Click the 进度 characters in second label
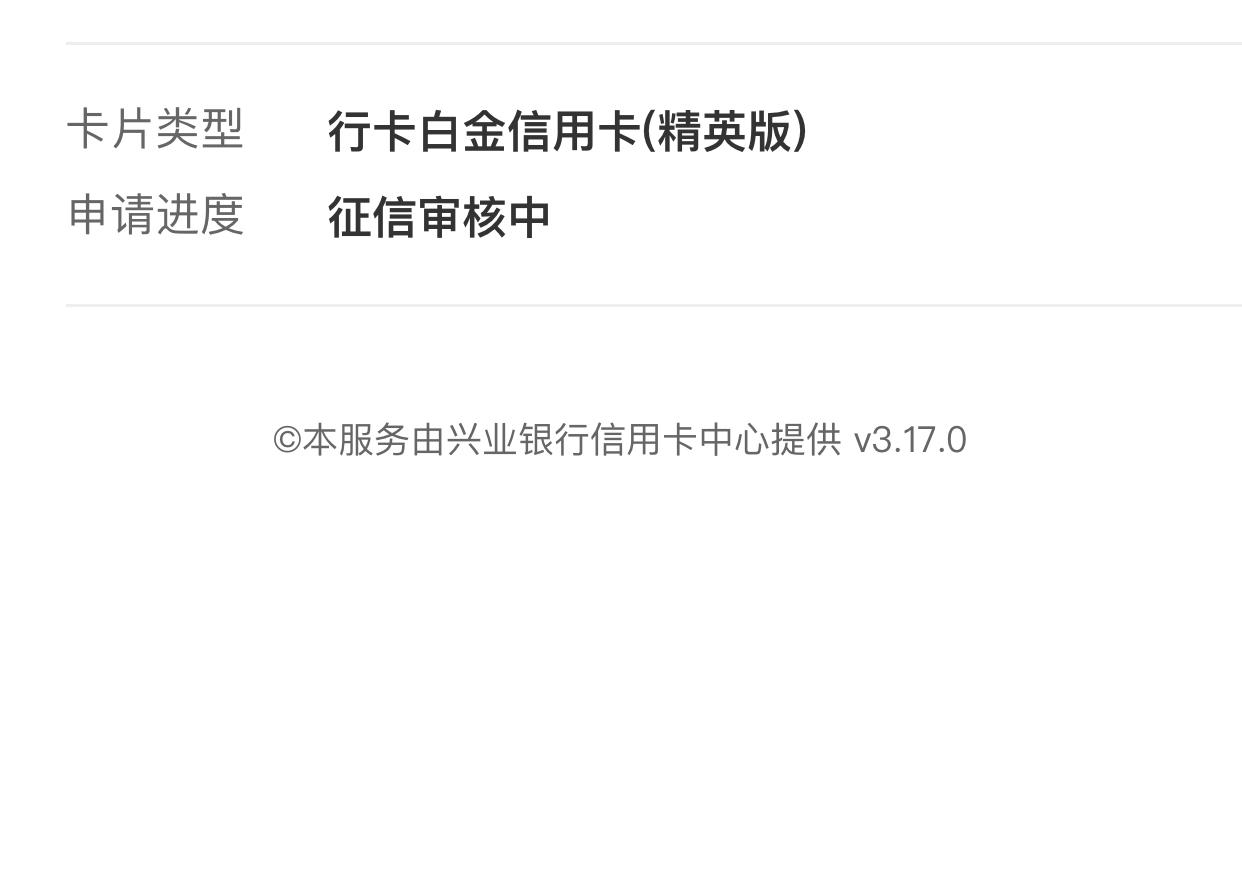This screenshot has height=890, width=1242. point(200,215)
